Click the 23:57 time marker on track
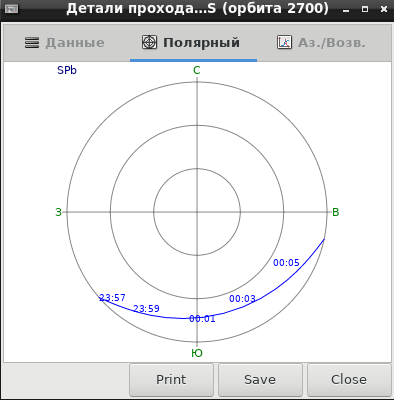The image size is (394, 400). 112,297
